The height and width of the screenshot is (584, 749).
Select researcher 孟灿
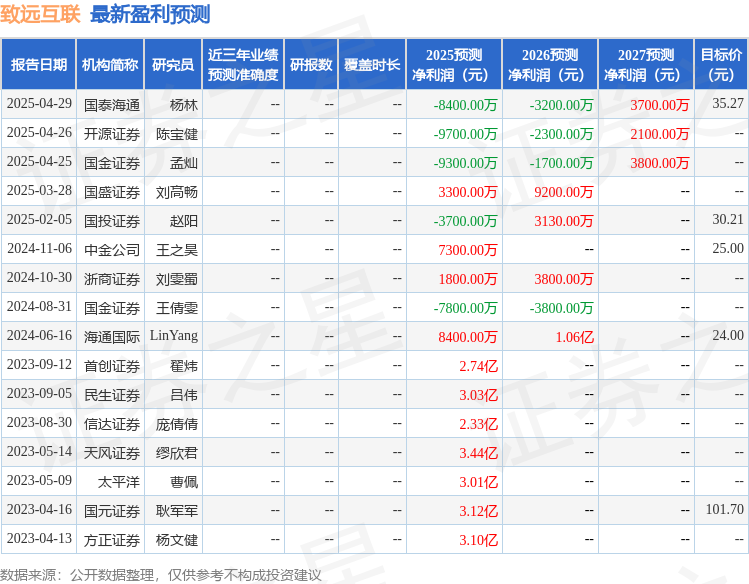click(183, 163)
